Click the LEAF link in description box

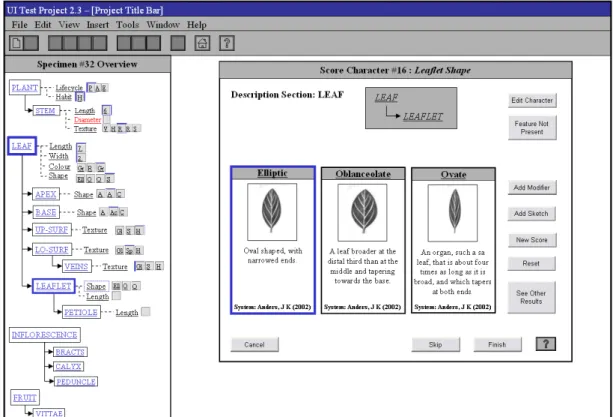tap(386, 98)
